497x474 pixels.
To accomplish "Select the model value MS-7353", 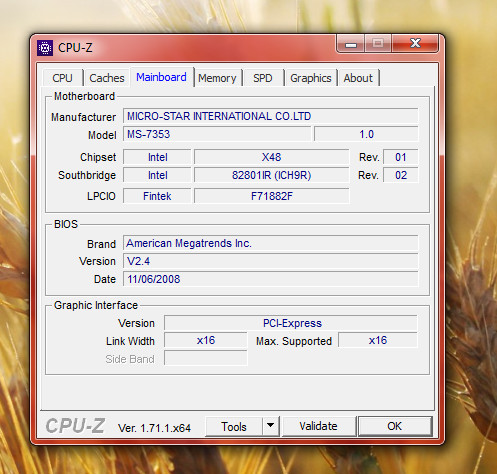I will (x=217, y=134).
